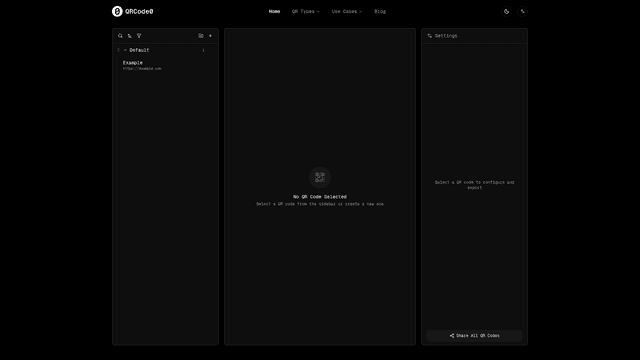
Task: Open the QR Types dropdown menu
Action: 305,11
